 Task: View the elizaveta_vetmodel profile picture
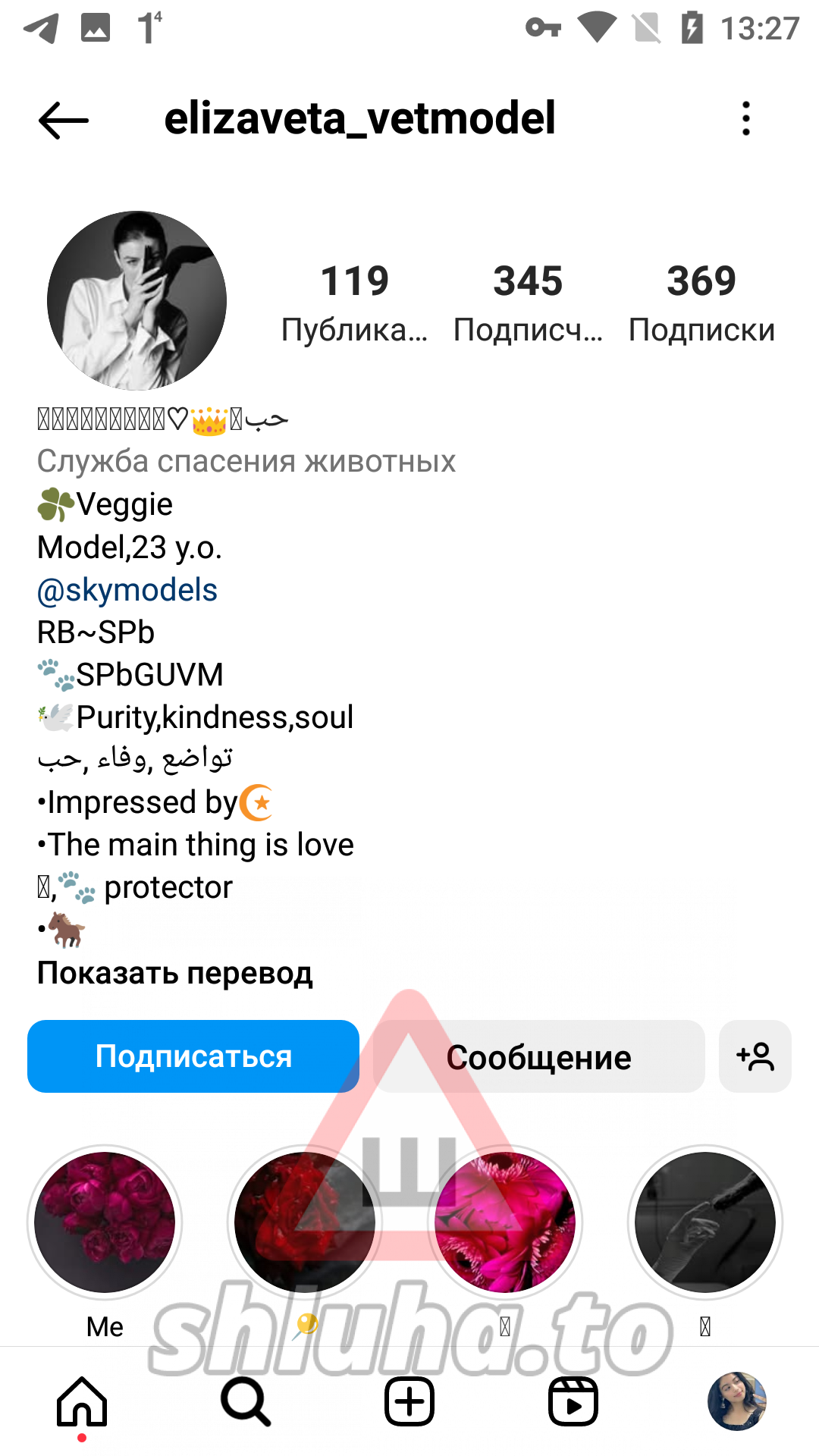pyautogui.click(x=136, y=300)
